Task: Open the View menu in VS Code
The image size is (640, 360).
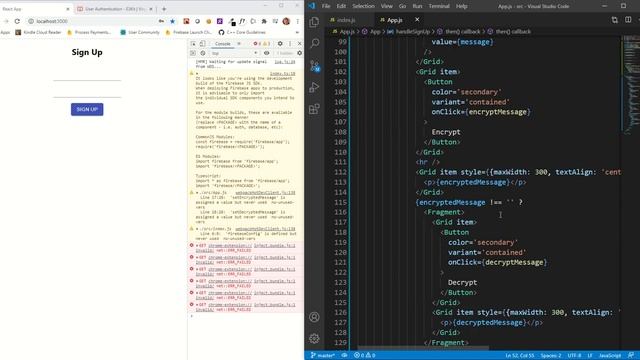Action: [x=387, y=6]
